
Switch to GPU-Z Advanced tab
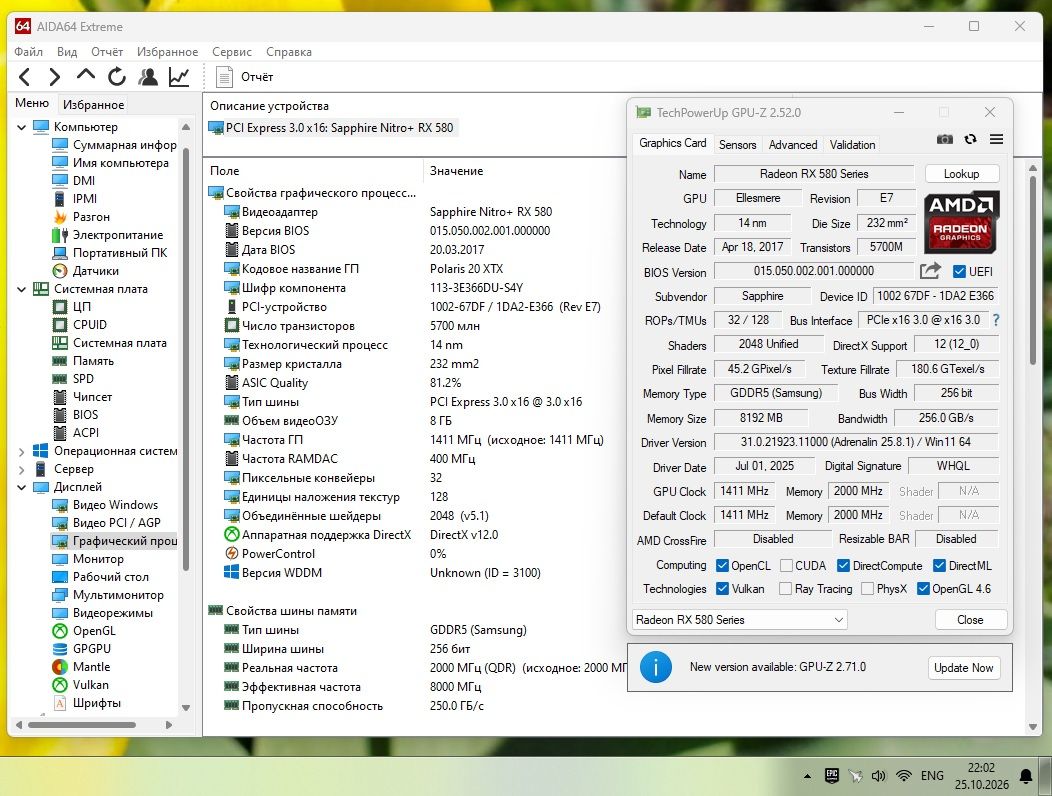[793, 144]
